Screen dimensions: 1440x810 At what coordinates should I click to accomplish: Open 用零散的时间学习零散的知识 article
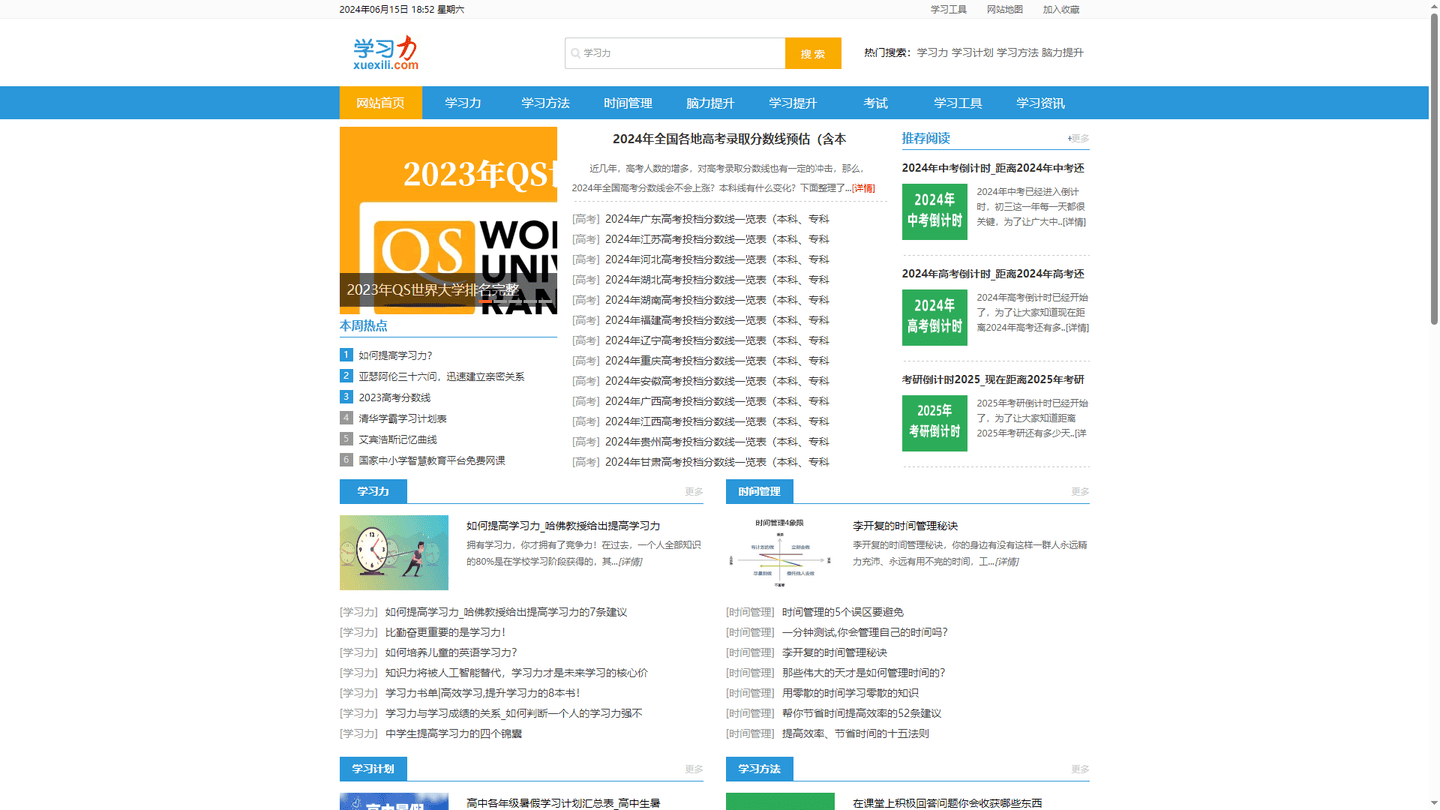point(850,693)
